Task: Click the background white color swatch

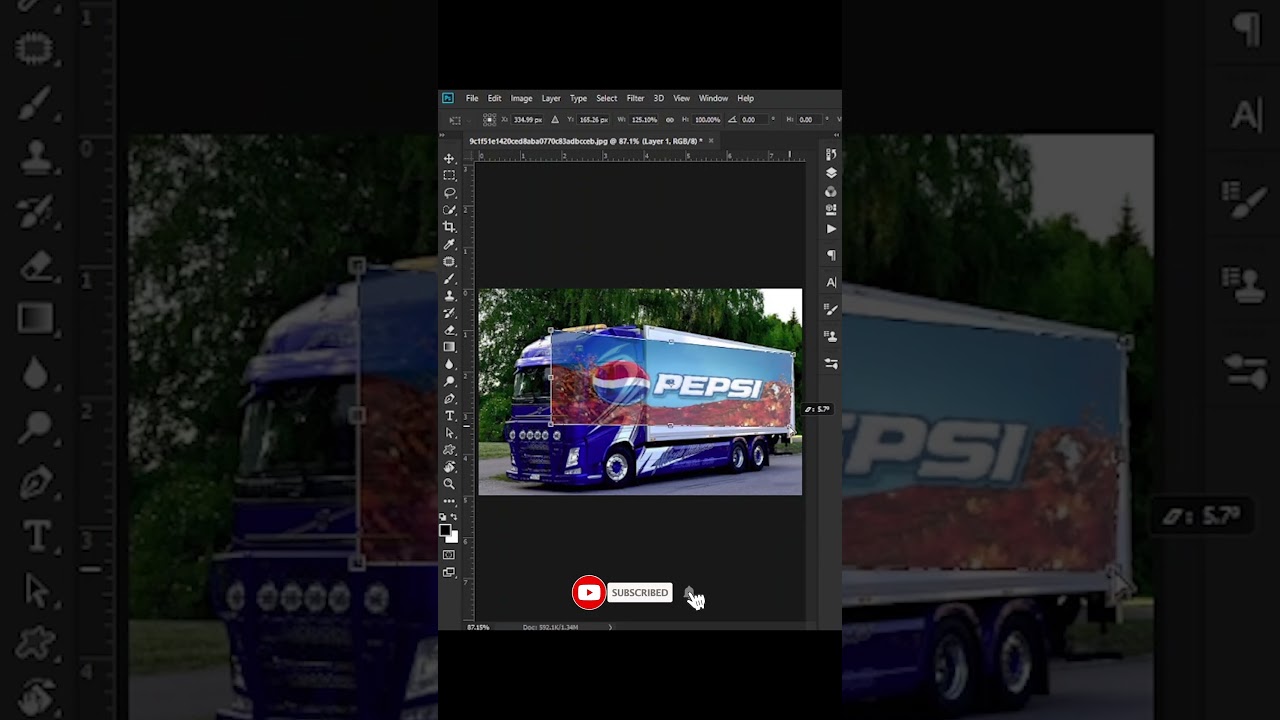Action: (x=453, y=537)
